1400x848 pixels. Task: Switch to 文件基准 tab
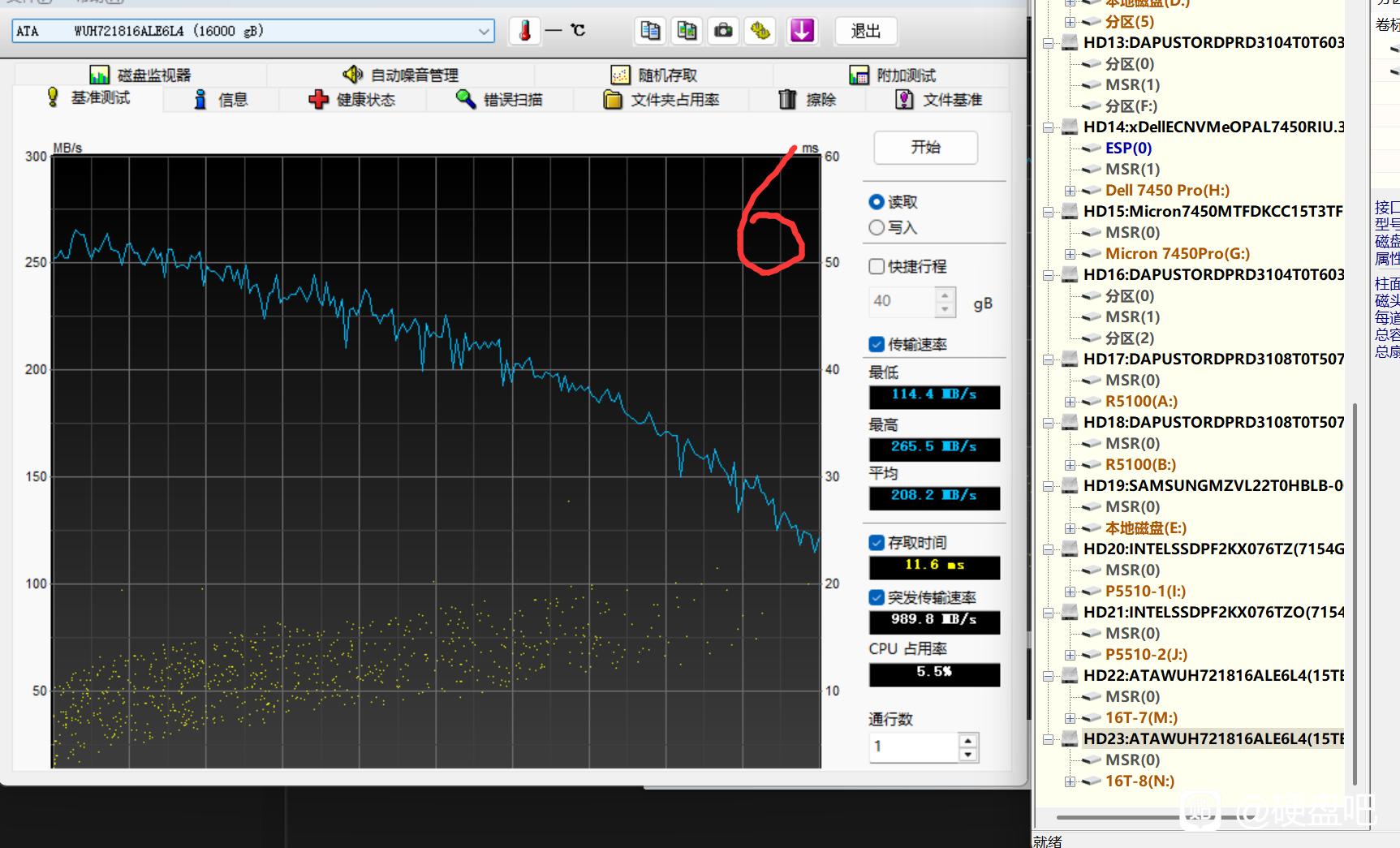click(x=938, y=100)
